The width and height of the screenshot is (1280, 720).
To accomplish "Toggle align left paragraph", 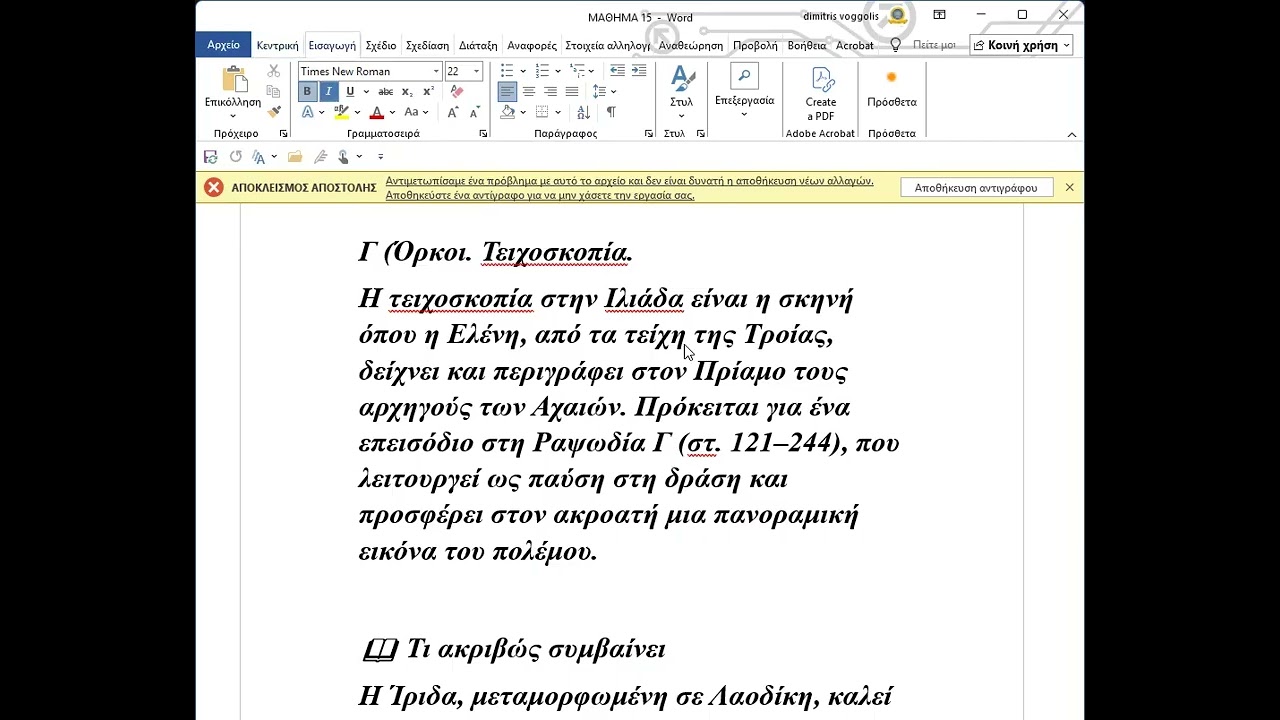I will (507, 91).
